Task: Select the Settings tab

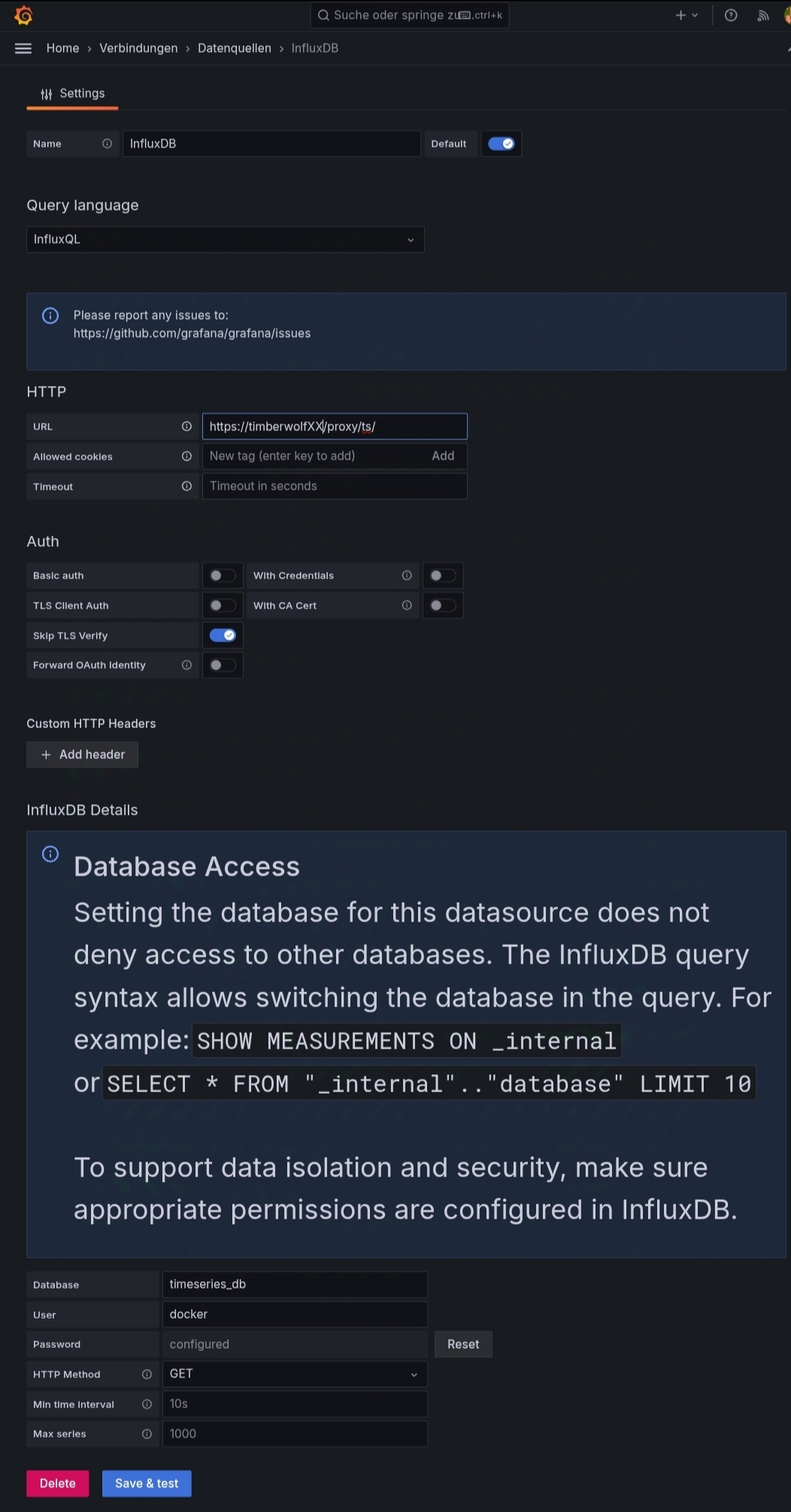Action: [73, 94]
